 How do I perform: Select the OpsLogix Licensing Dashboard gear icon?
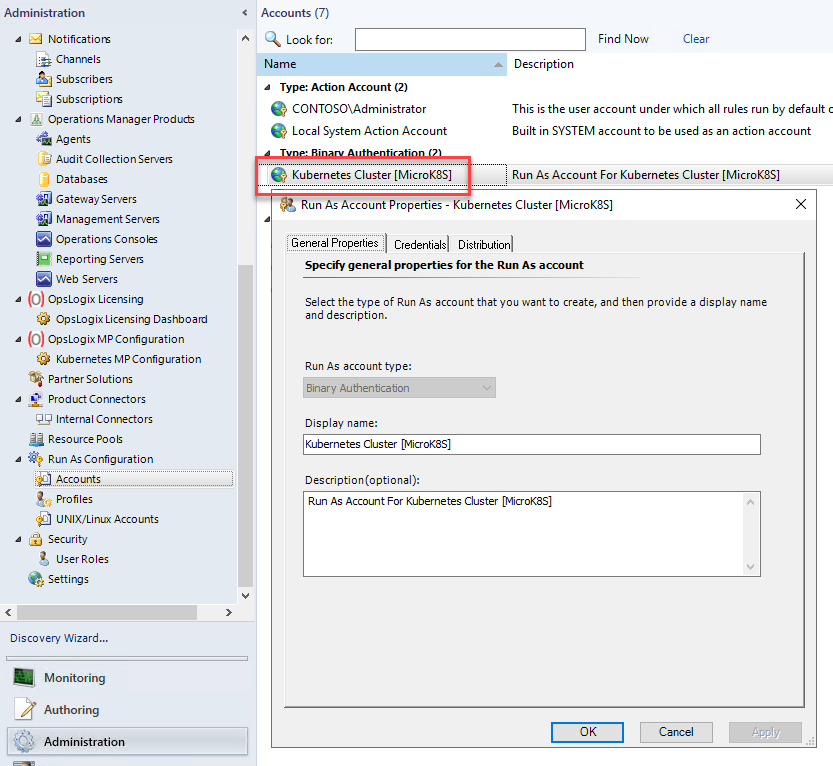point(44,319)
